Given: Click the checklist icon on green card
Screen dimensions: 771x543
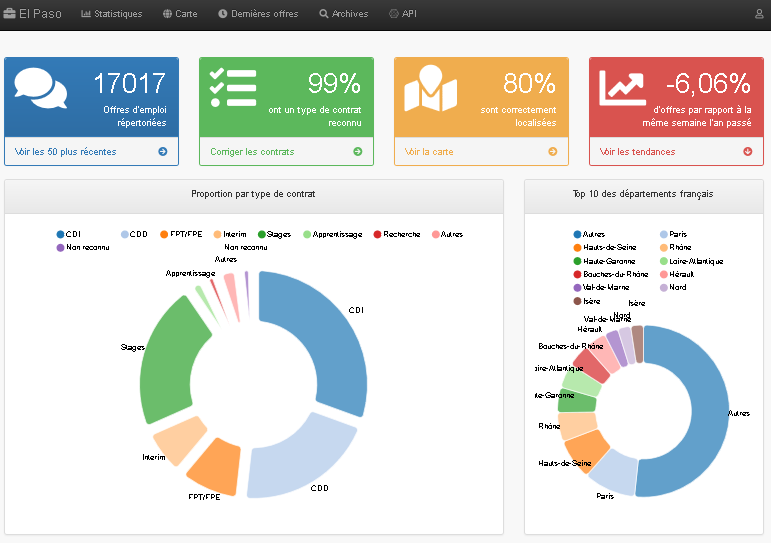Looking at the screenshot, I should 233,87.
